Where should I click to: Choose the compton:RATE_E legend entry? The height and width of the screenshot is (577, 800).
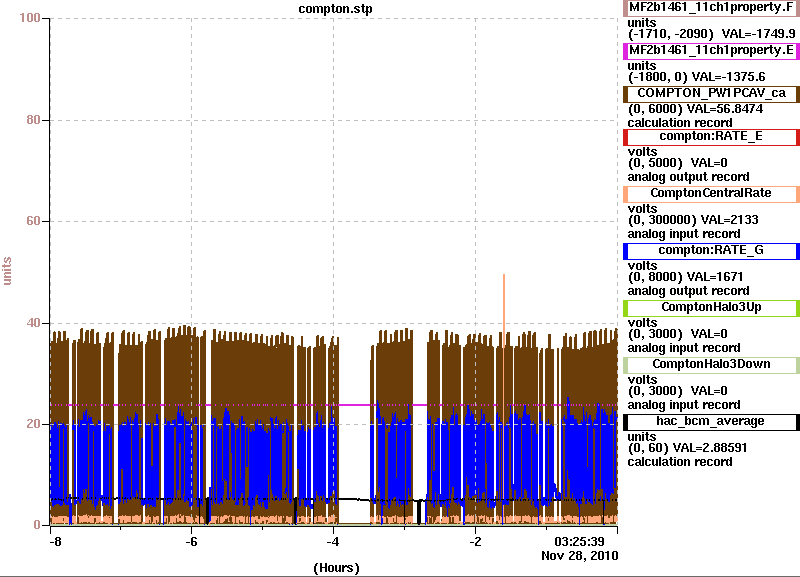(711, 137)
